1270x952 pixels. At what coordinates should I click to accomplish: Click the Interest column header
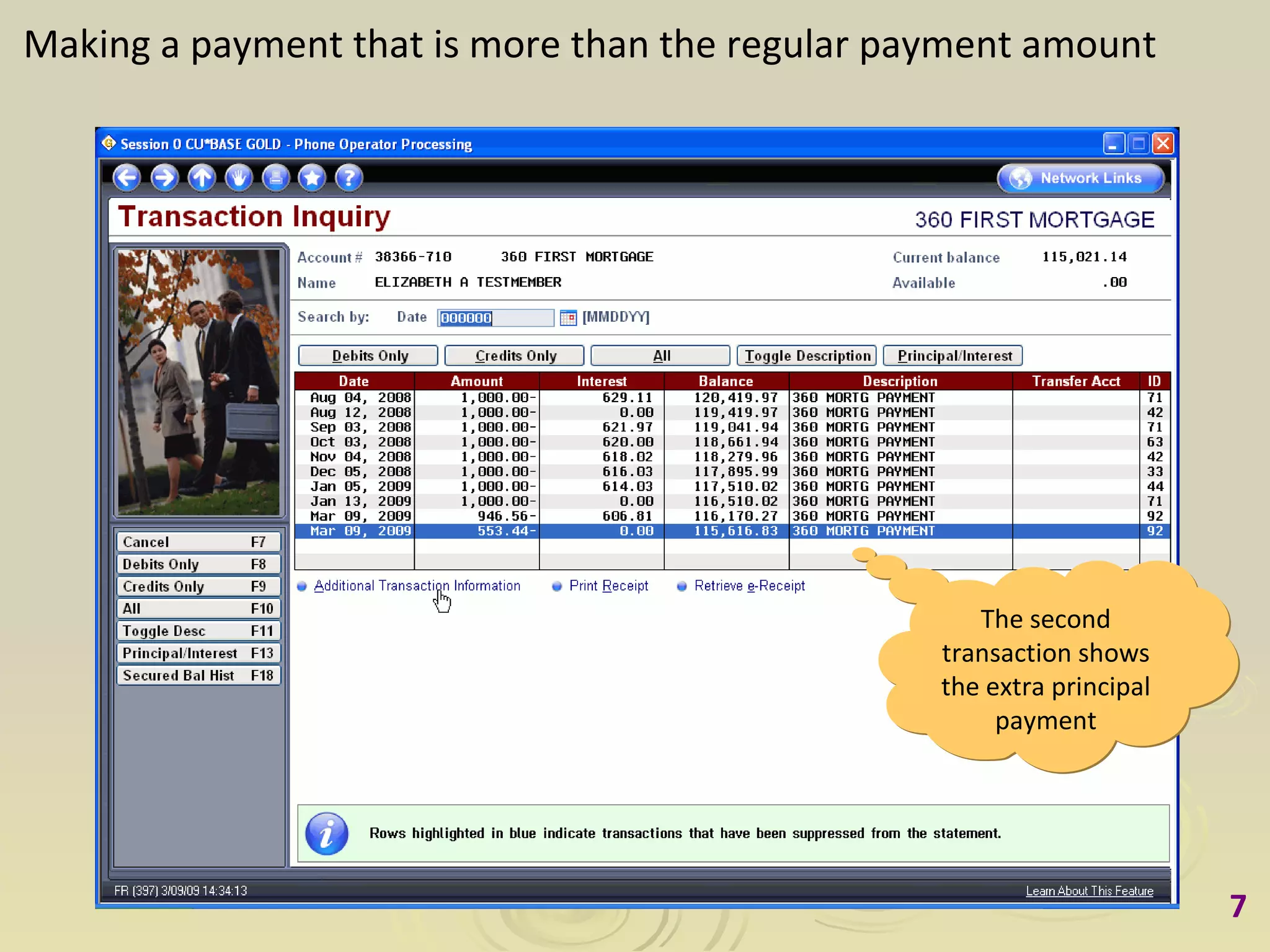[602, 381]
